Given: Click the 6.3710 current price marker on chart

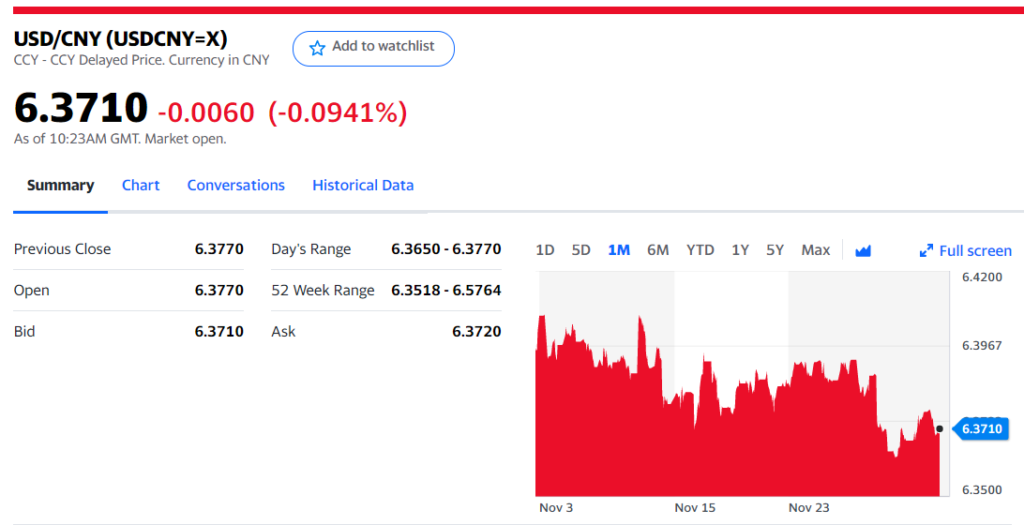Looking at the screenshot, I should point(980,429).
